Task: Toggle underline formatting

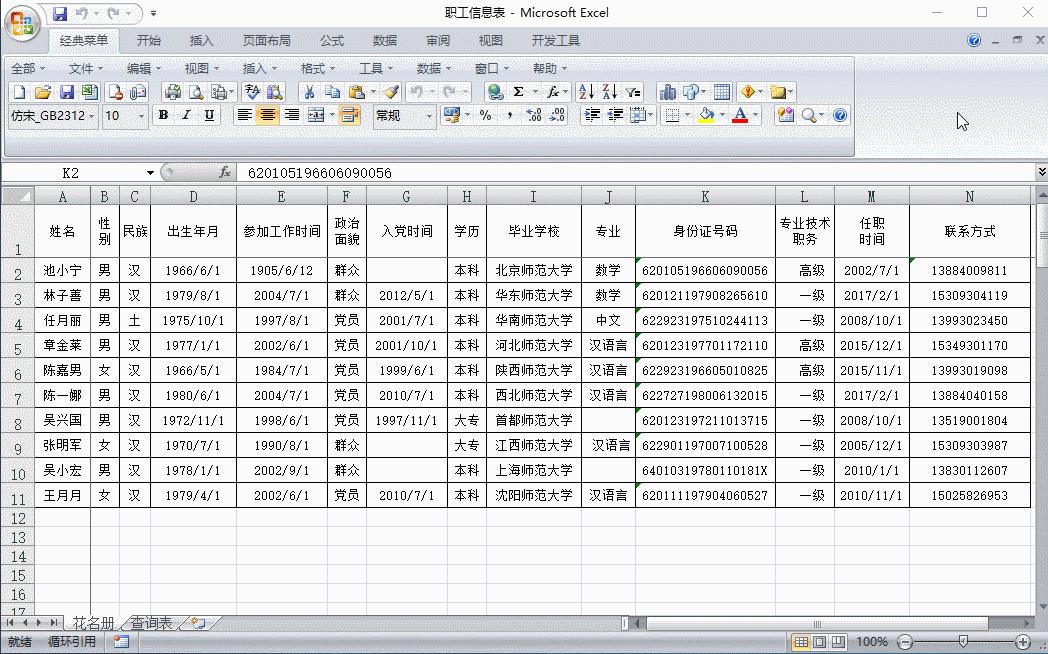Action: [208, 116]
